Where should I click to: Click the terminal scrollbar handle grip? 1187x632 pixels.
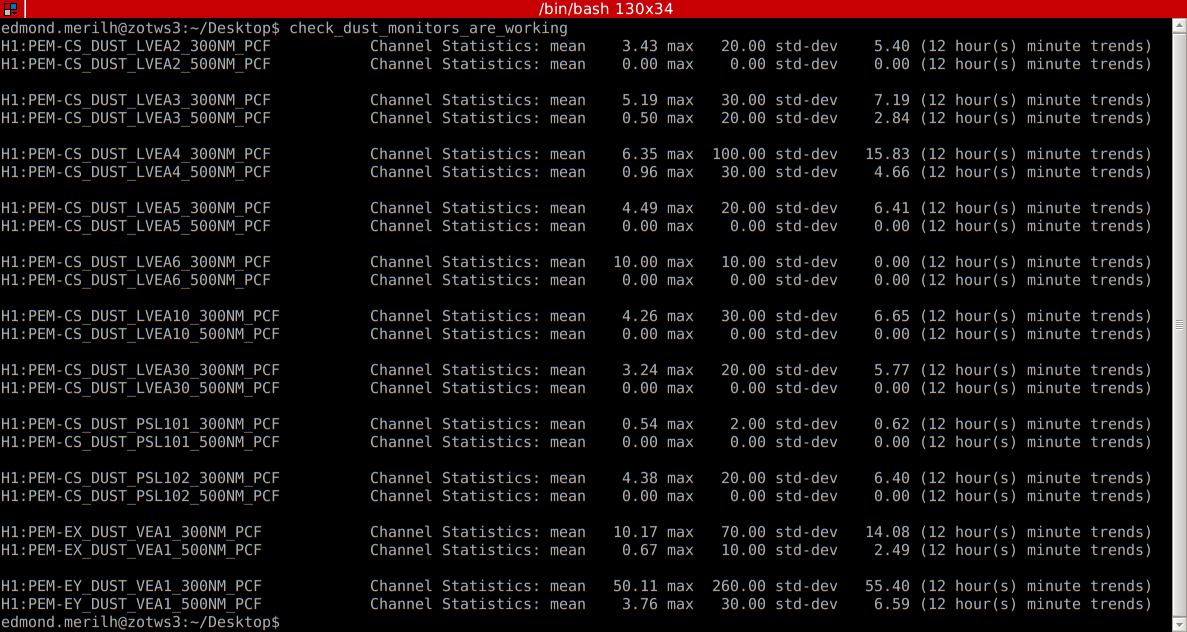(x=1179, y=325)
